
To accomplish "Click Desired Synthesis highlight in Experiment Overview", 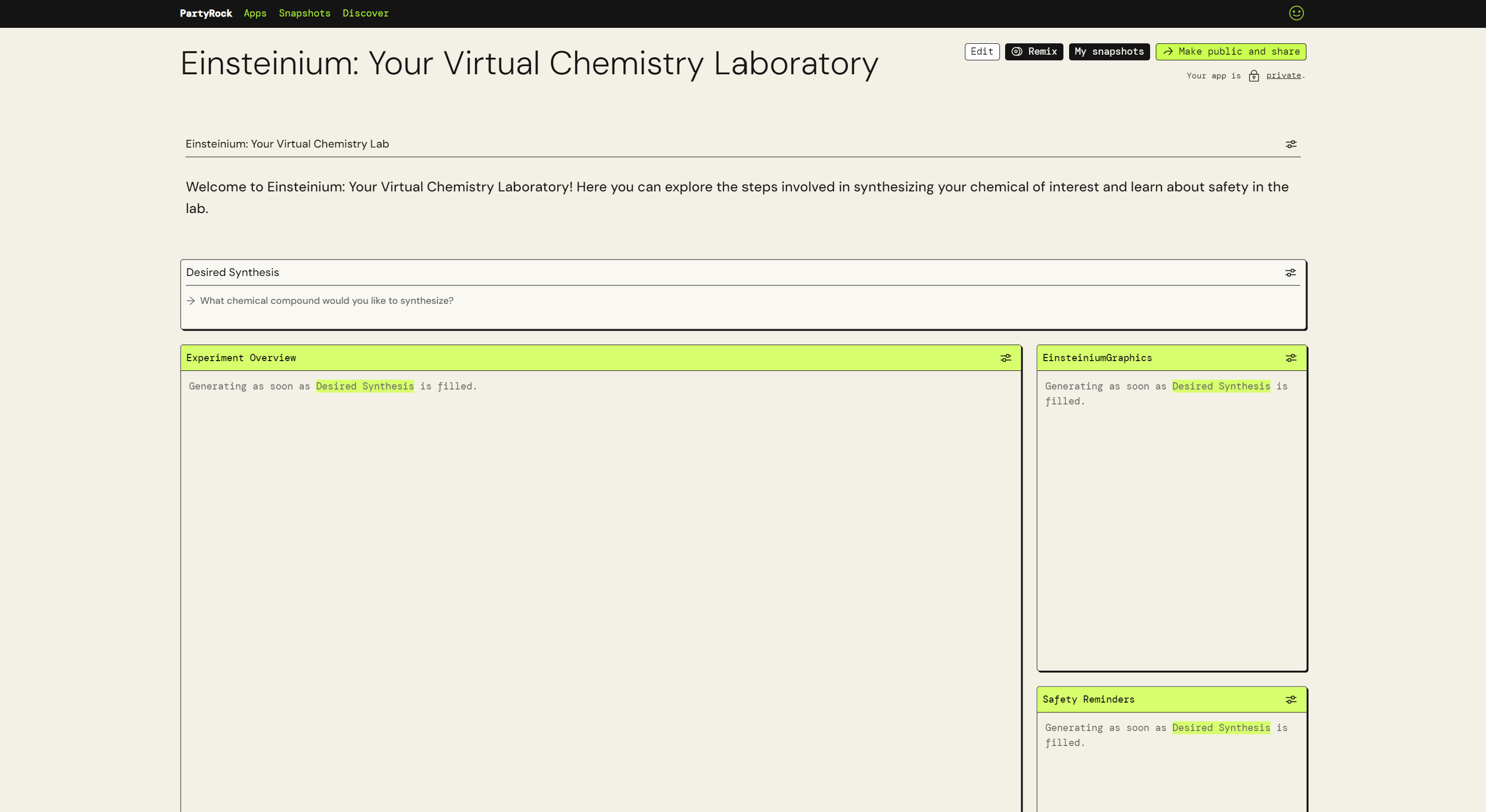I will (365, 386).
